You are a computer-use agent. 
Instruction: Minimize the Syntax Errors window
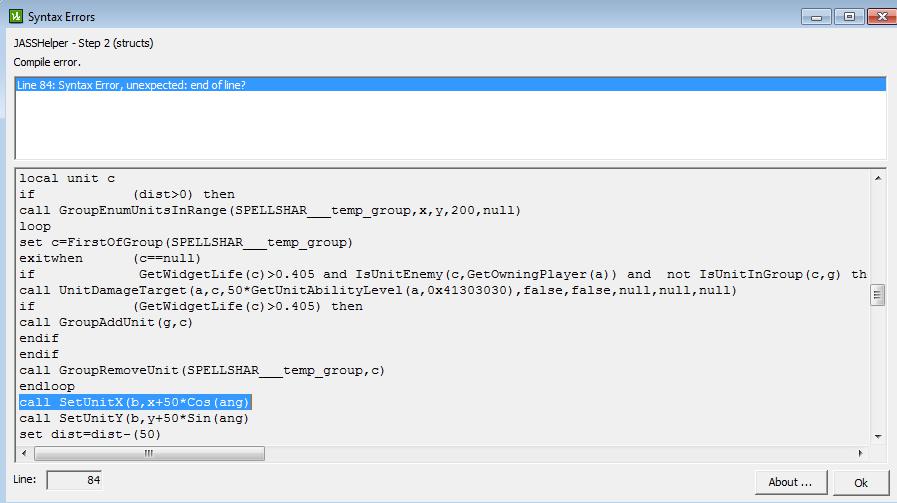[816, 17]
